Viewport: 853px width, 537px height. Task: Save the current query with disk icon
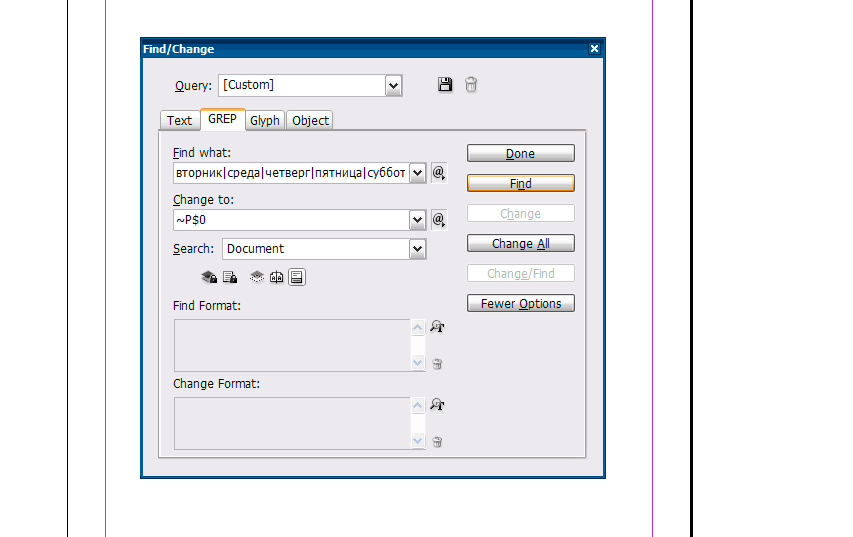(445, 84)
